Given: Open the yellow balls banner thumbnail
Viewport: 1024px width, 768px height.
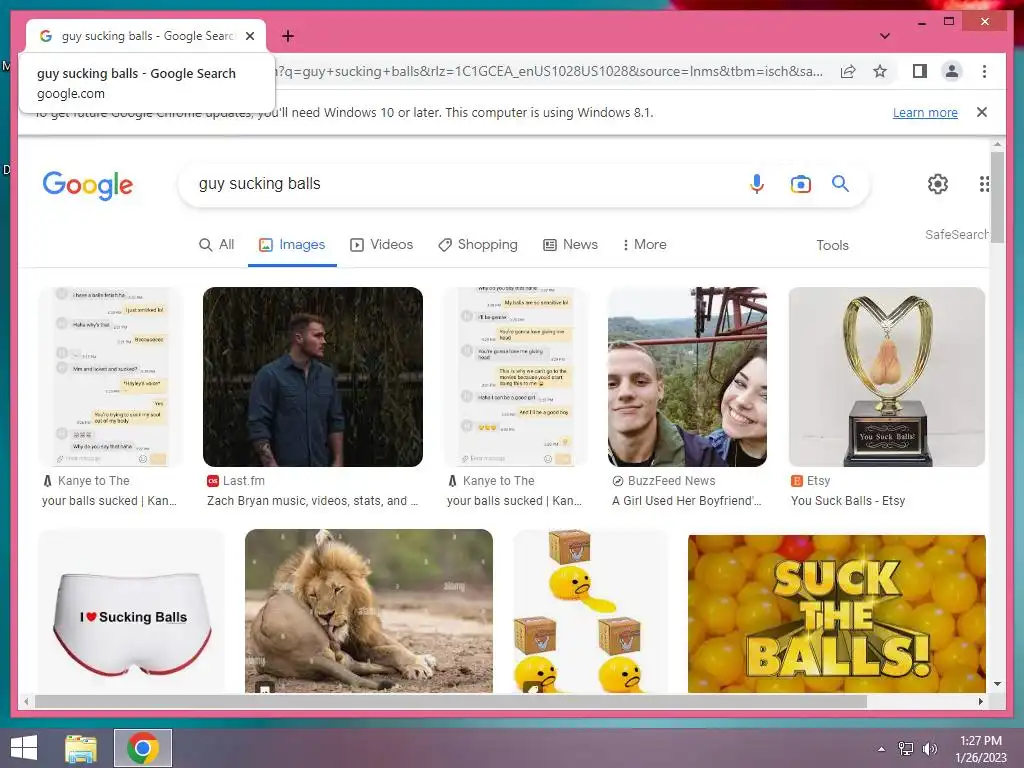Looking at the screenshot, I should (837, 614).
